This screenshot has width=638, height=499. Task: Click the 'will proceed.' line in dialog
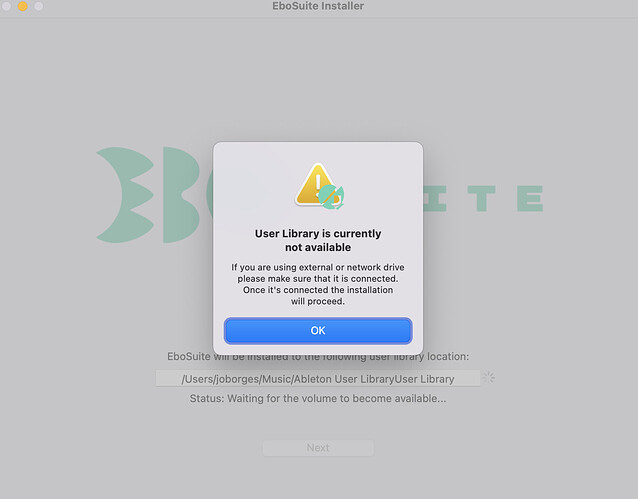pyautogui.click(x=318, y=301)
